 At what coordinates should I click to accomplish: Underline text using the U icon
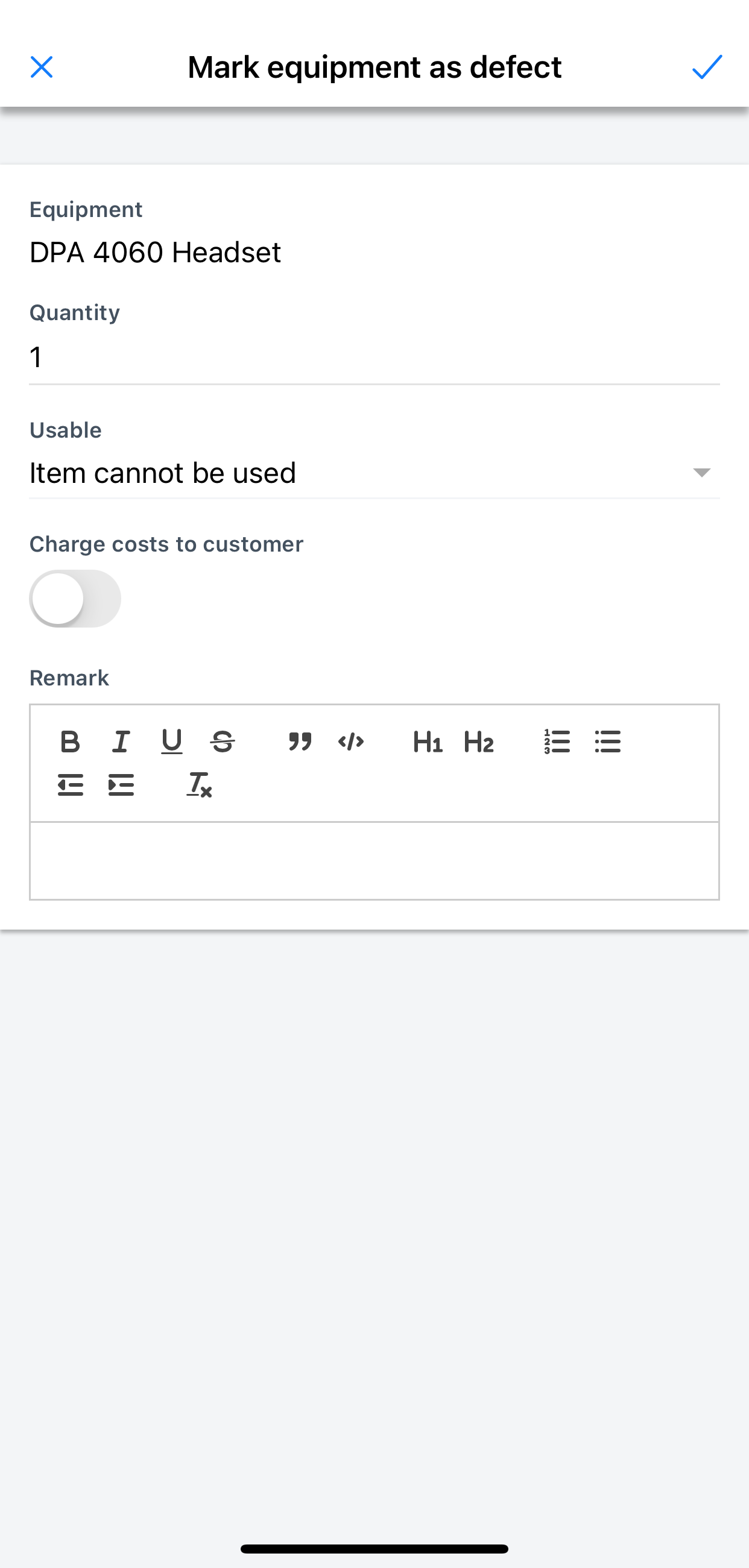[172, 741]
